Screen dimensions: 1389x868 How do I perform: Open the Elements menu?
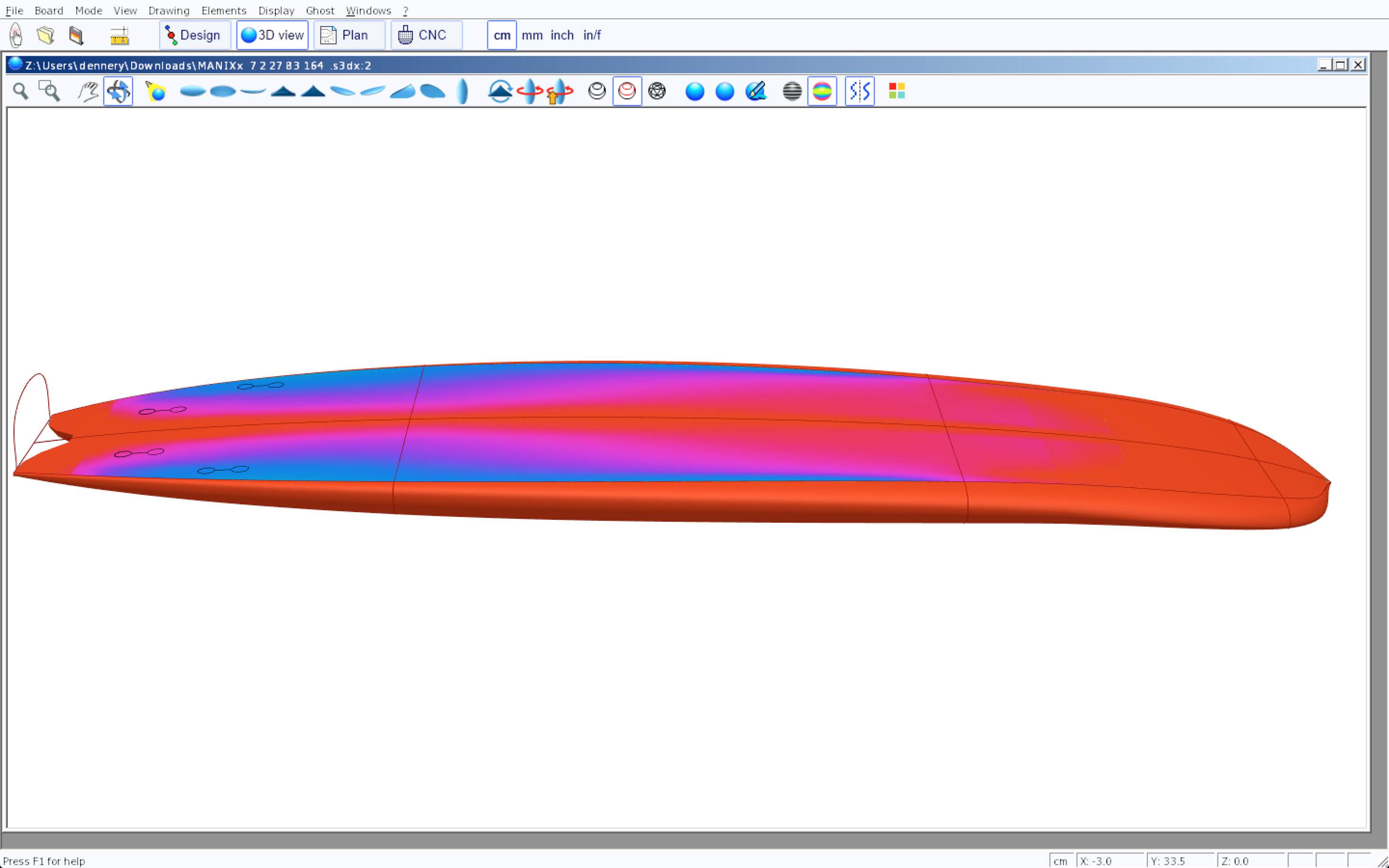[x=223, y=10]
